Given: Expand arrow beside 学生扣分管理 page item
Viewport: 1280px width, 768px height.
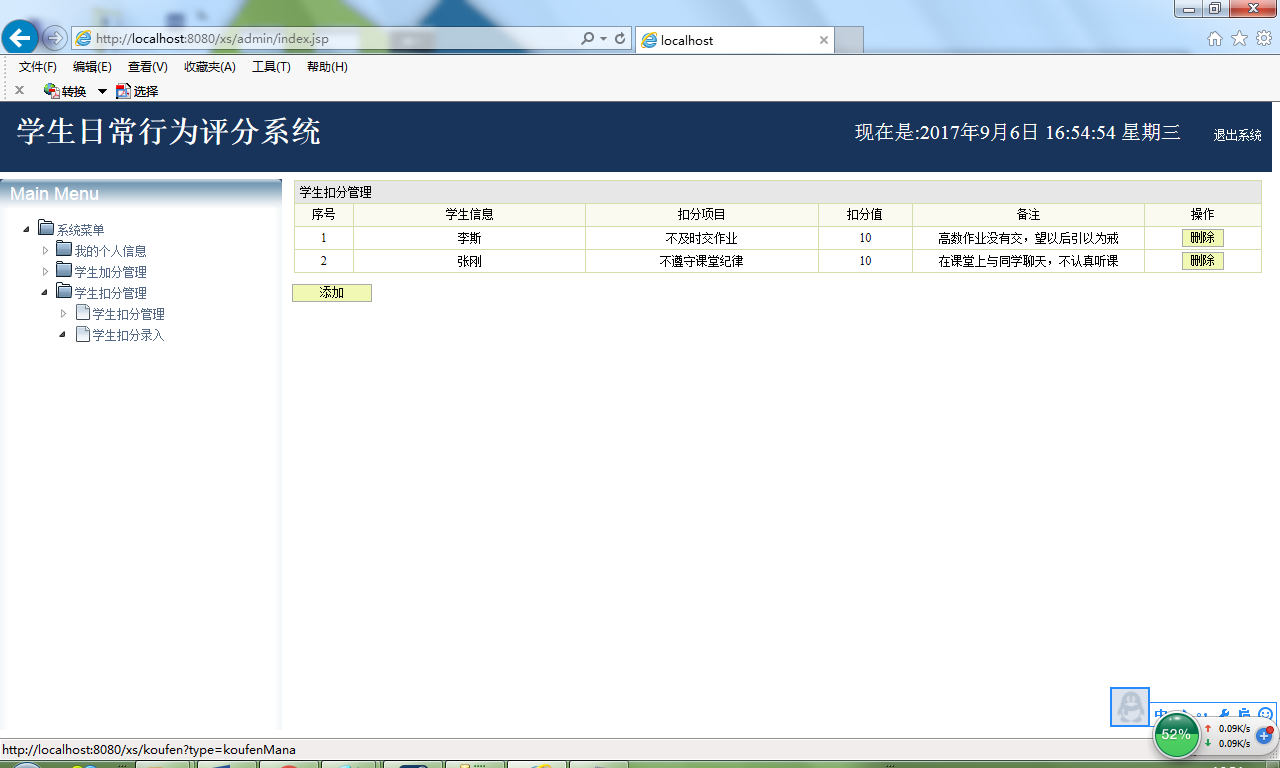Looking at the screenshot, I should pyautogui.click(x=63, y=313).
